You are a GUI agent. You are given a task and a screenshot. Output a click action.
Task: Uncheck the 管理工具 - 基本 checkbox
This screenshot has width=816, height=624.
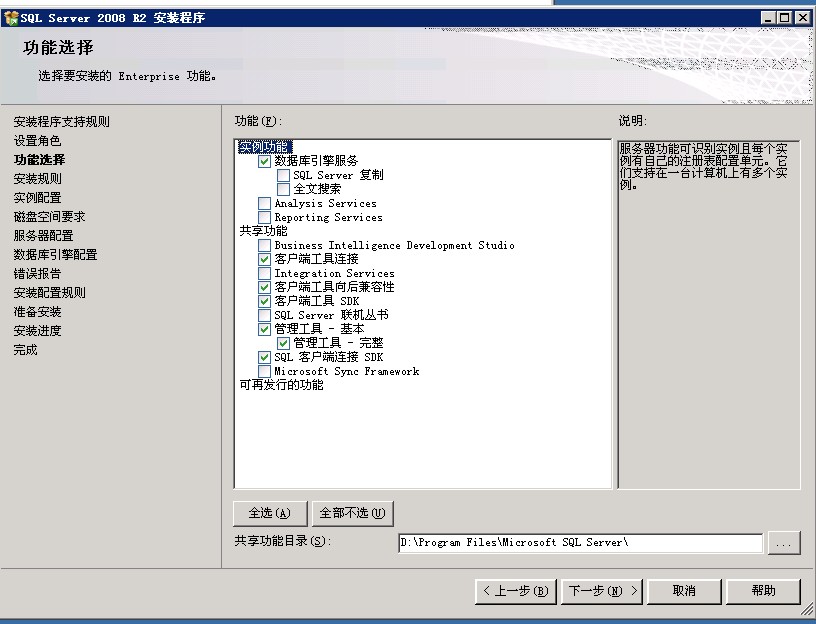pos(264,329)
